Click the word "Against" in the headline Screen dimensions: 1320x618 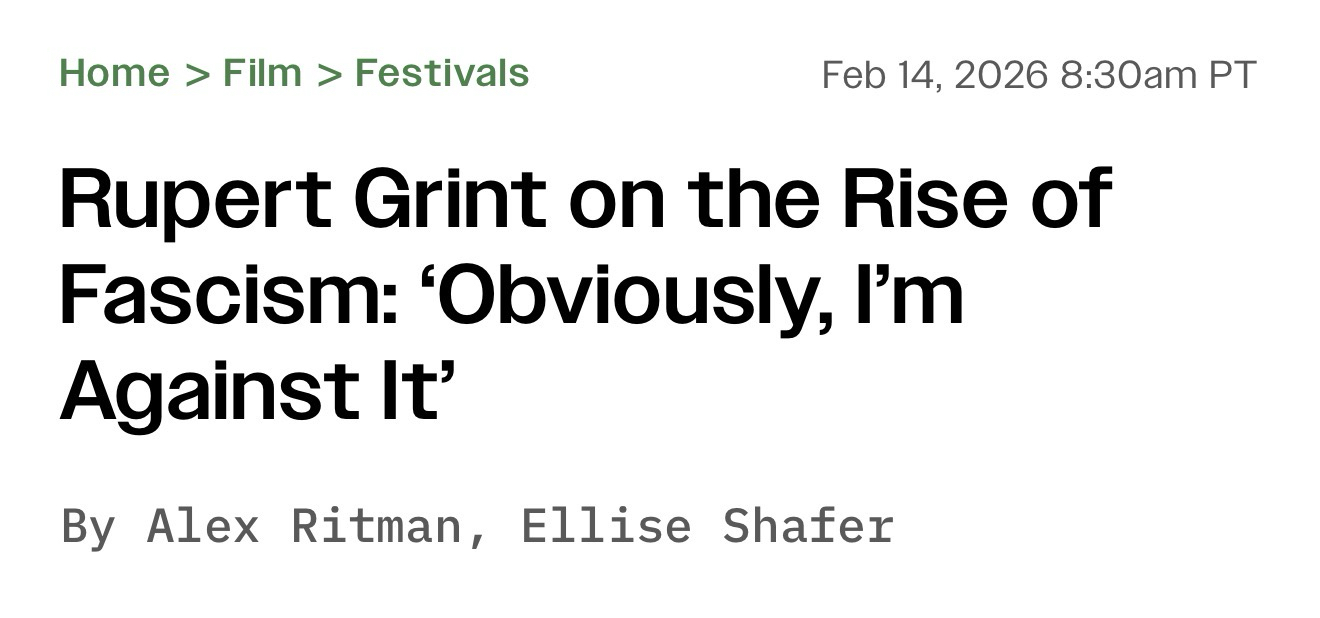(x=190, y=390)
